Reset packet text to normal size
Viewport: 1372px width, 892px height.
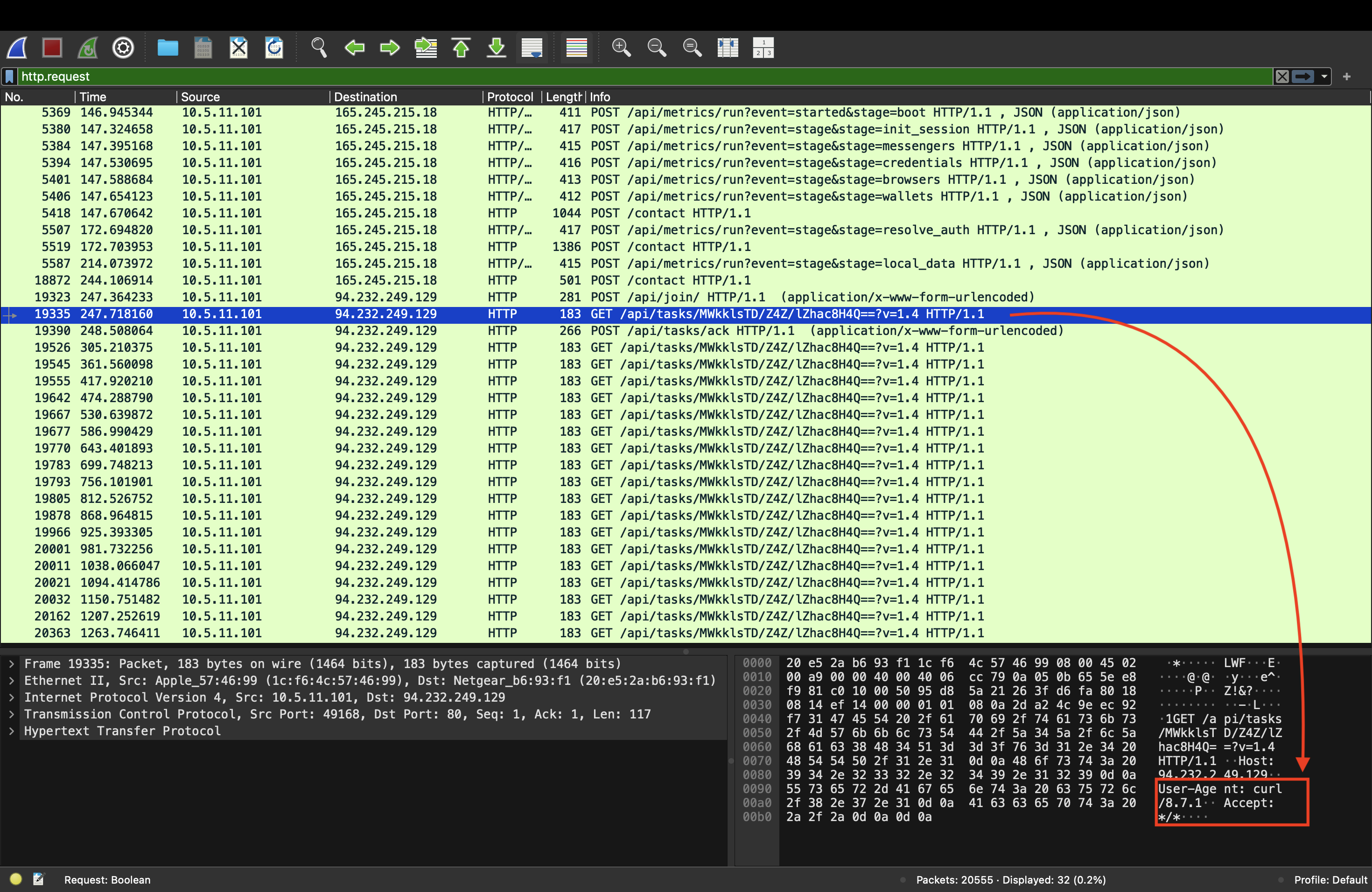(x=693, y=48)
